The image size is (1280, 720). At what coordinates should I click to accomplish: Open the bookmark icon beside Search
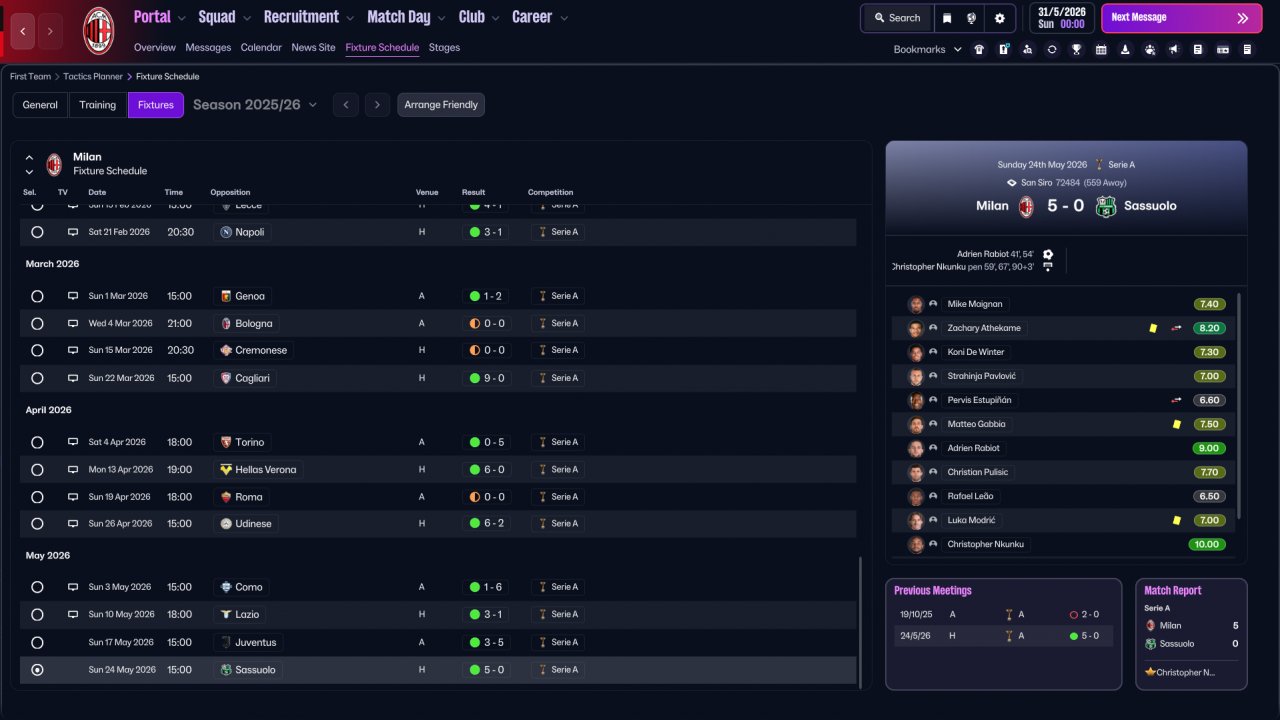coord(947,18)
